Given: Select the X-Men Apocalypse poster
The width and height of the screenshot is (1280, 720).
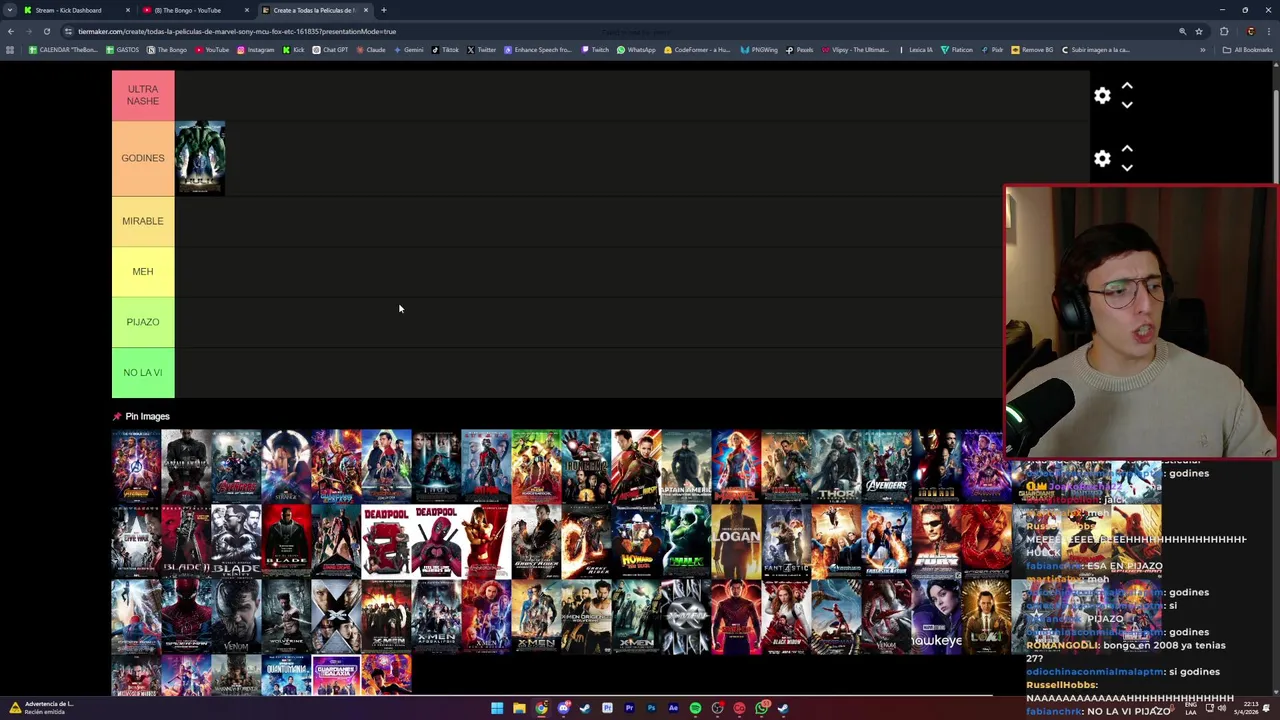Looking at the screenshot, I should coord(436,617).
